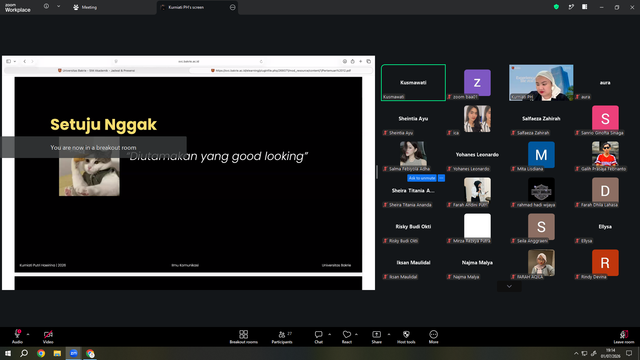
Task: Click zoom baa01 Z avatar
Action: click(477, 82)
